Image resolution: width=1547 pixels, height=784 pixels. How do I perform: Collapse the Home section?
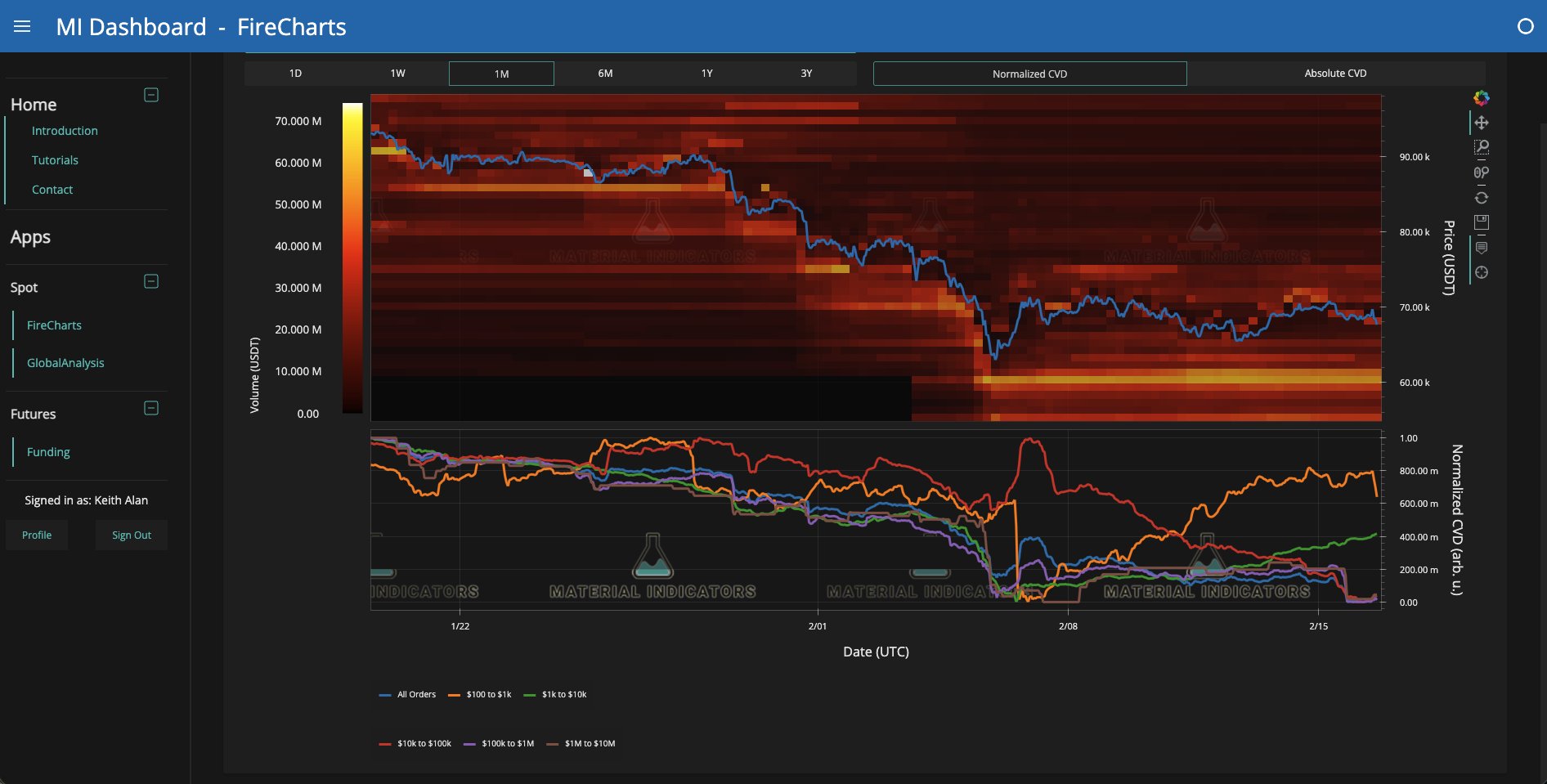150,94
